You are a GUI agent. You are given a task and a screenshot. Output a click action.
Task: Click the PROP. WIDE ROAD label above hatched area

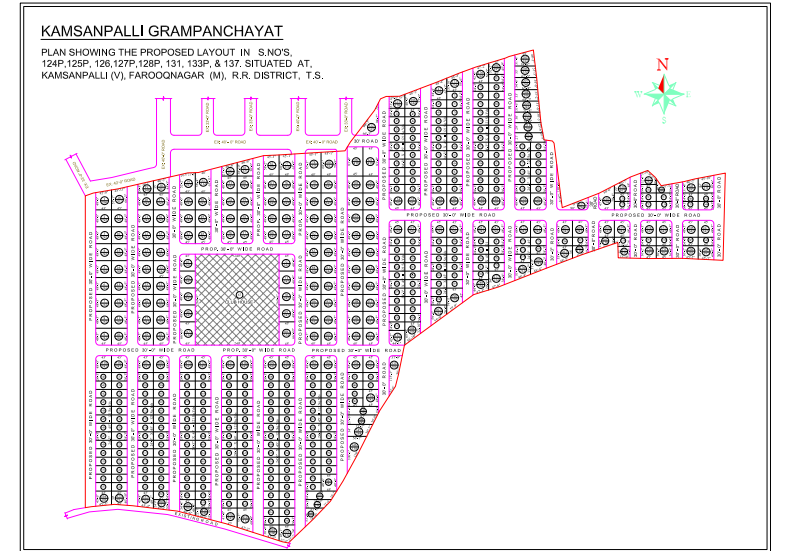(237, 248)
